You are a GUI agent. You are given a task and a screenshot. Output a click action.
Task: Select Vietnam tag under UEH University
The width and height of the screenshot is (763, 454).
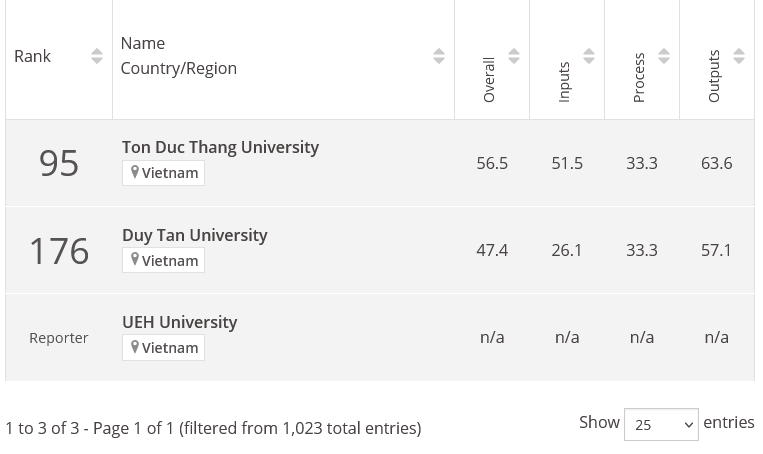point(164,347)
